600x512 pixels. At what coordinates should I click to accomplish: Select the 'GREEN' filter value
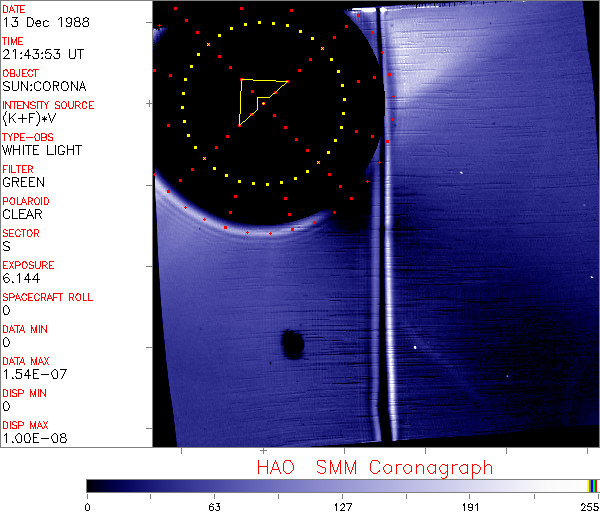click(x=23, y=182)
